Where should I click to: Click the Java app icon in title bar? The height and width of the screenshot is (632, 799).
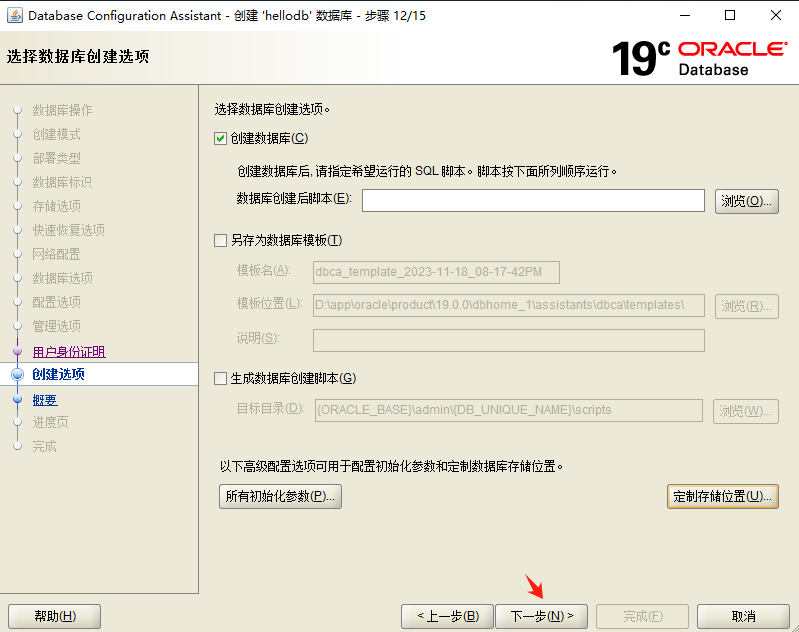(x=14, y=15)
